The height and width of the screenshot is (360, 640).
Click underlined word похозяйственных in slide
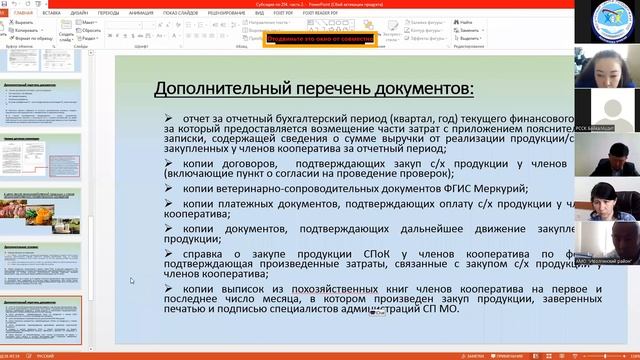pos(335,289)
